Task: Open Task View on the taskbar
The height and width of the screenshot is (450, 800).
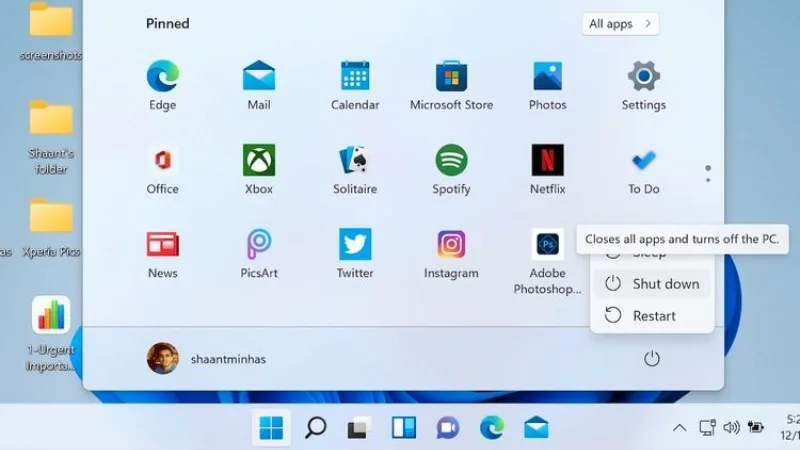Action: (359, 428)
